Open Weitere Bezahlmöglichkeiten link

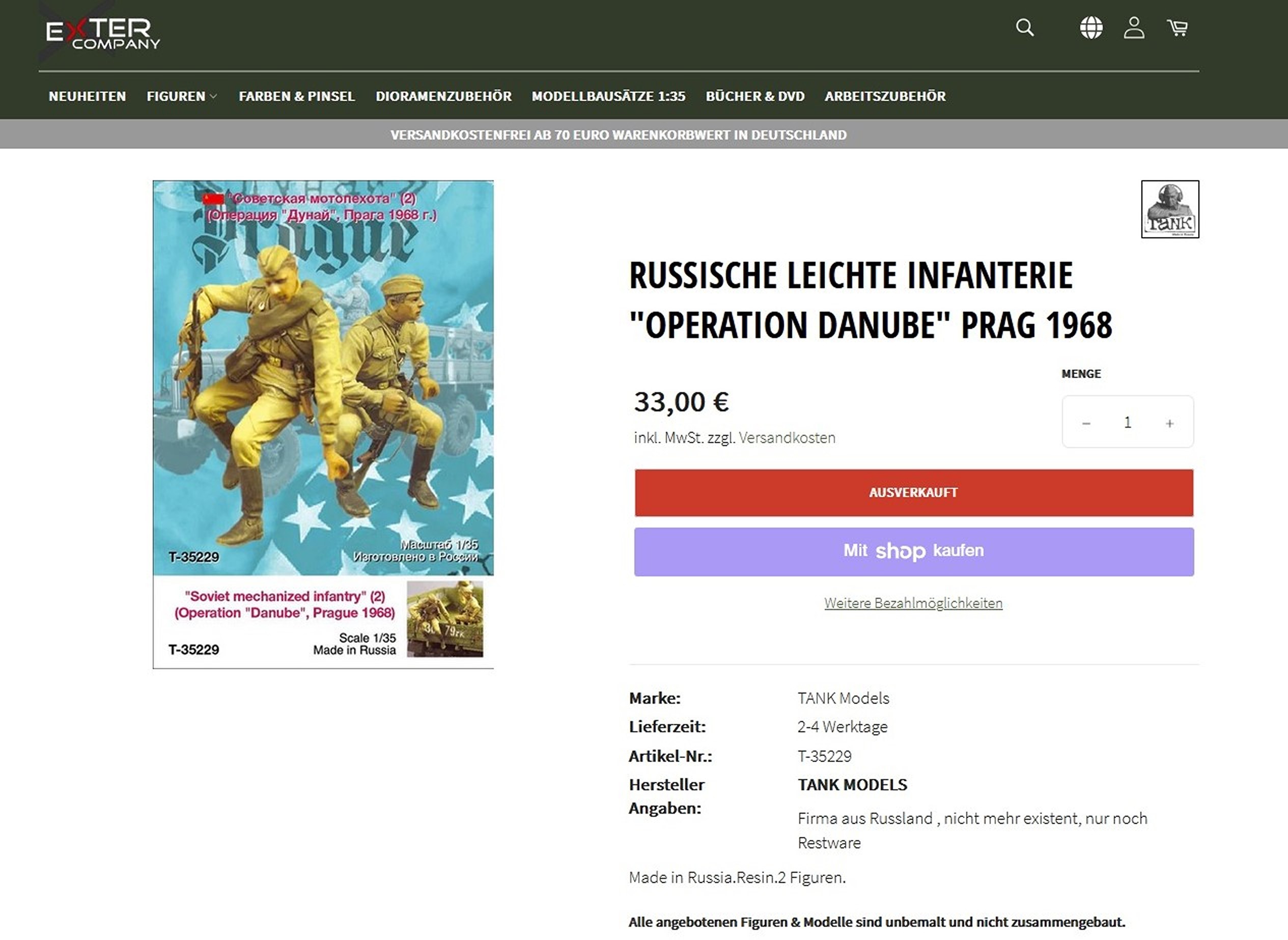913,603
